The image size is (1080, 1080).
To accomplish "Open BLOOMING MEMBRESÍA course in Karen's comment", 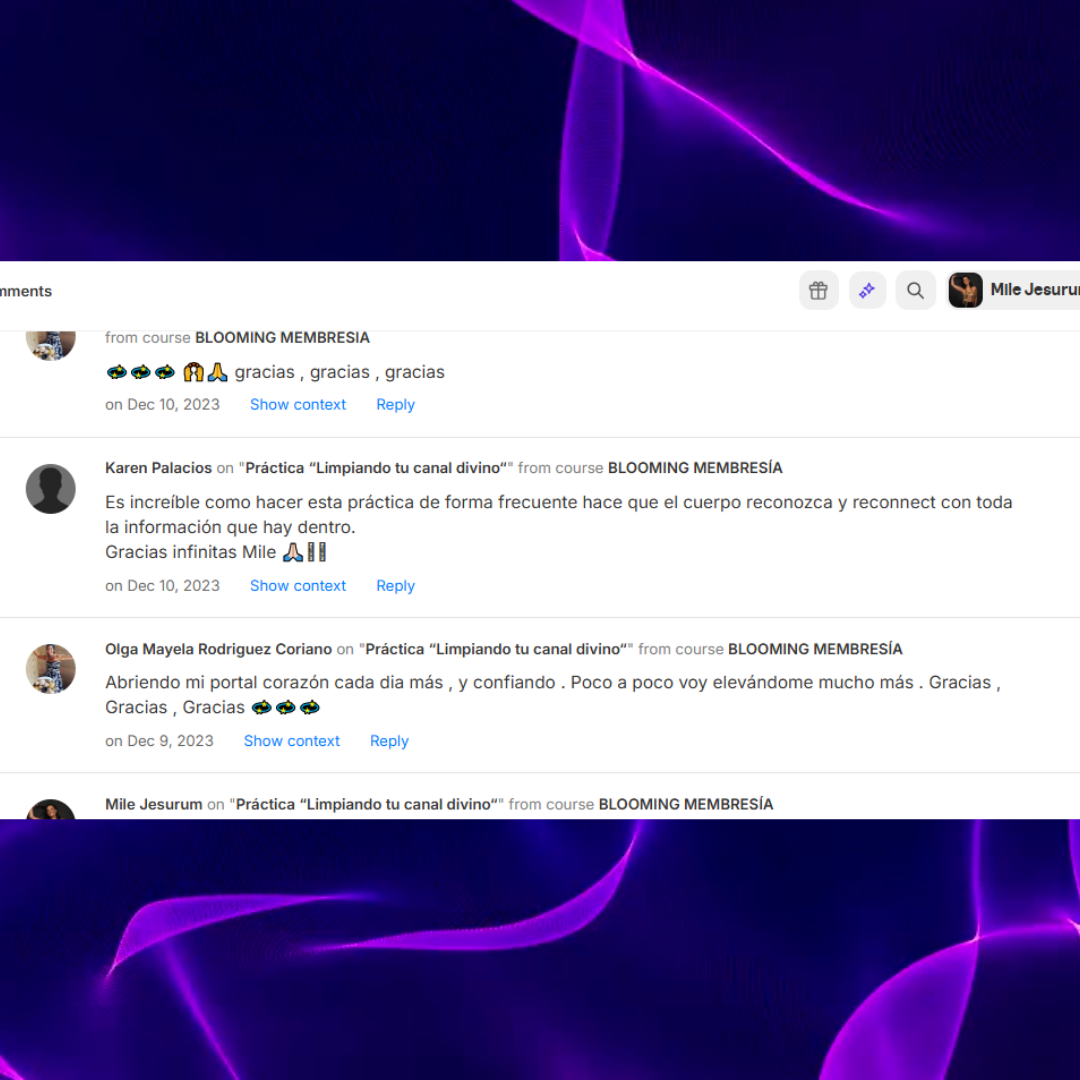I will click(x=695, y=468).
